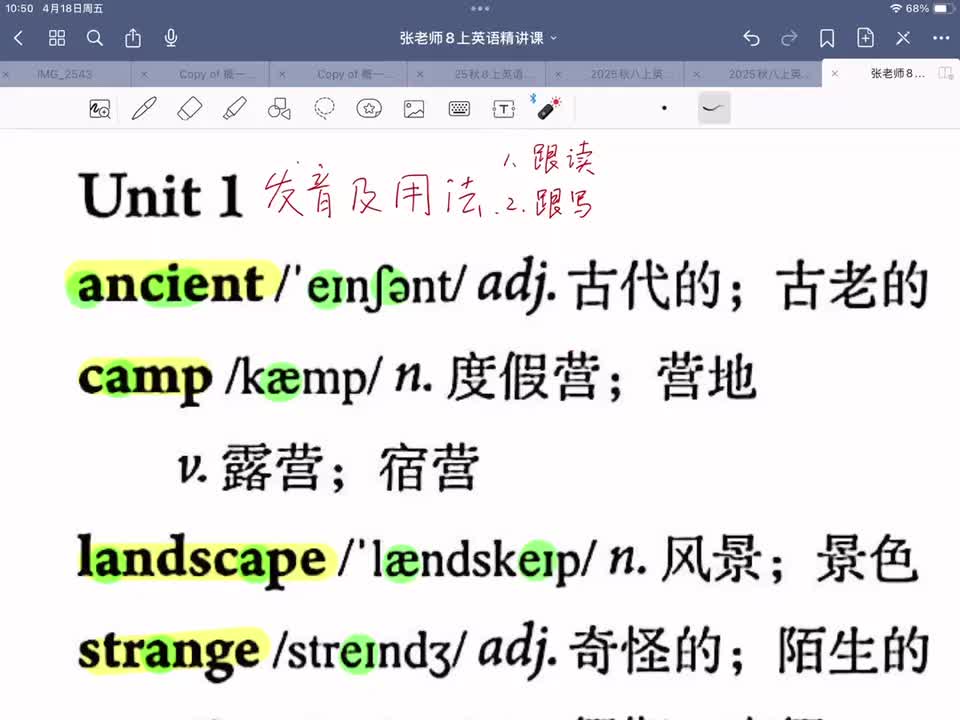Viewport: 960px width, 720px height.
Task: Tap the definition "风景；景色"
Action: coord(790,559)
